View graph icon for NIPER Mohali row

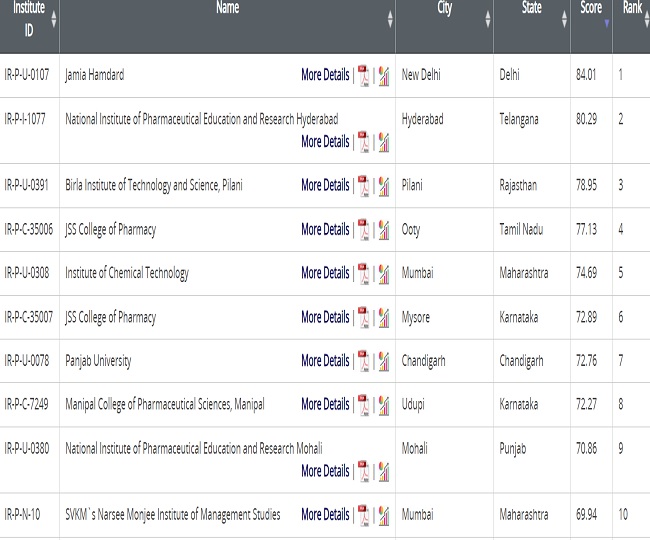[x=383, y=471]
